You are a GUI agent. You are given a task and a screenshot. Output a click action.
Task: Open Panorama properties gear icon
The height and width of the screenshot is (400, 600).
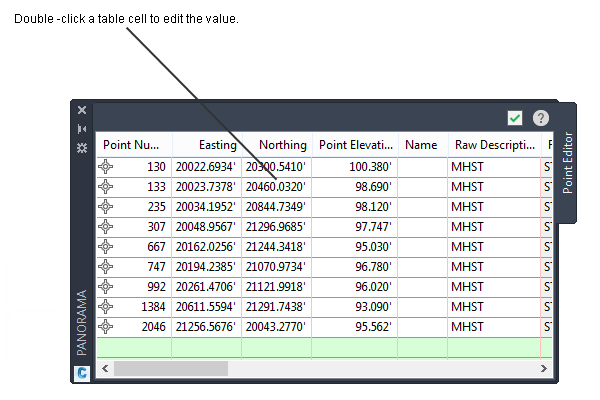pyautogui.click(x=82, y=148)
